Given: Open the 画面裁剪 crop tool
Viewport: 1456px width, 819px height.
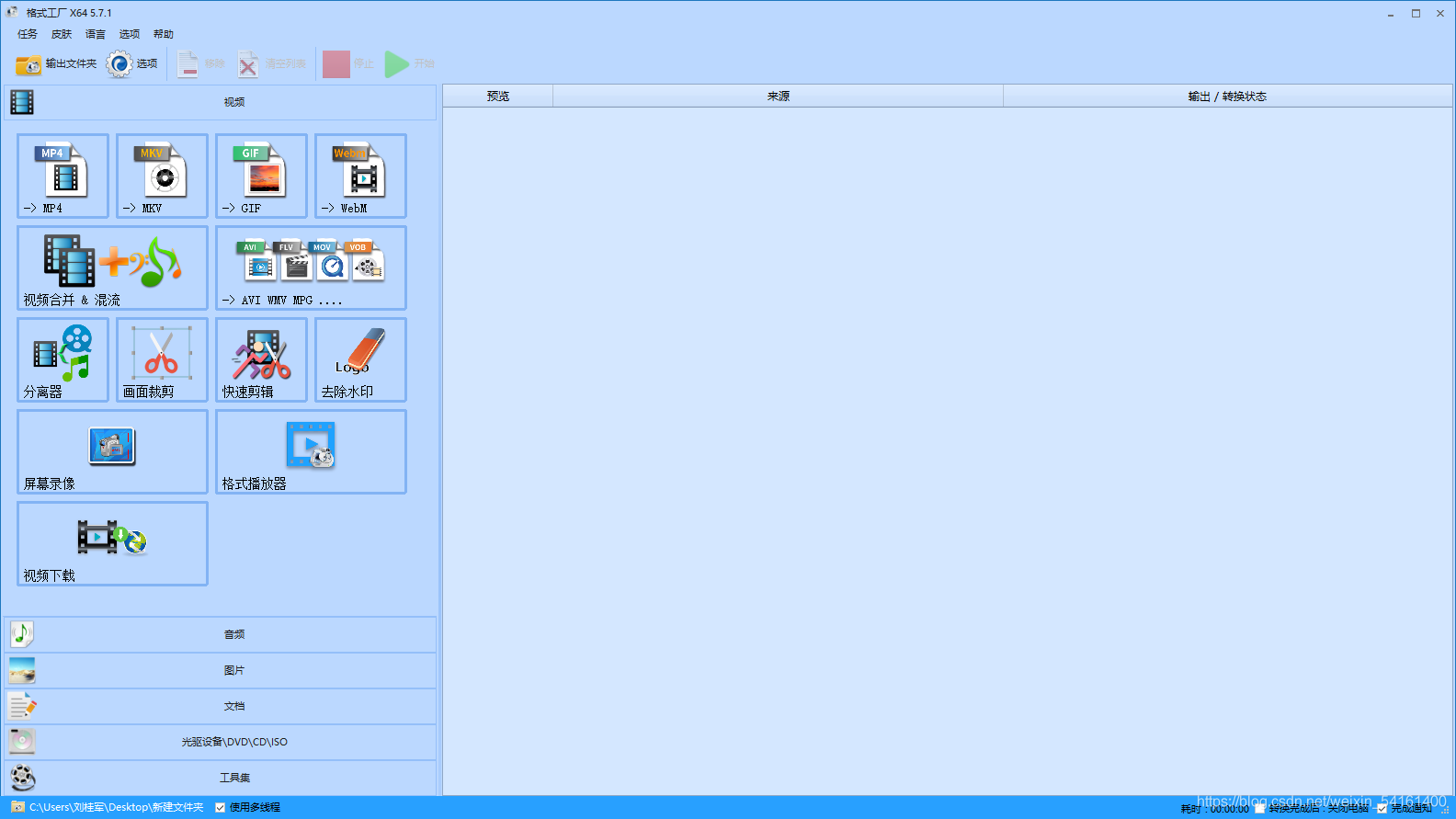Looking at the screenshot, I should coord(162,359).
